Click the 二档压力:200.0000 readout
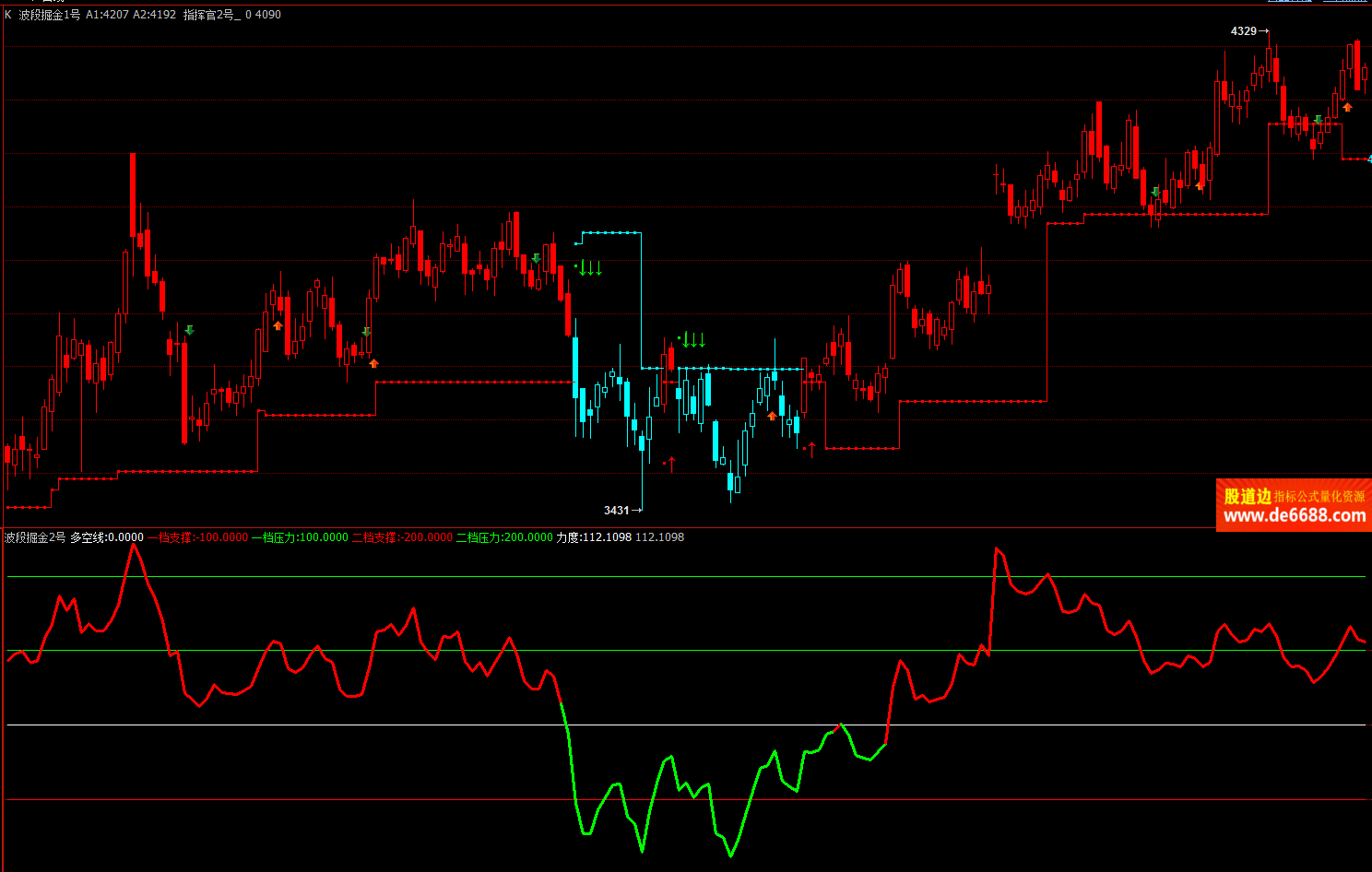This screenshot has width=1372, height=872. tap(504, 537)
